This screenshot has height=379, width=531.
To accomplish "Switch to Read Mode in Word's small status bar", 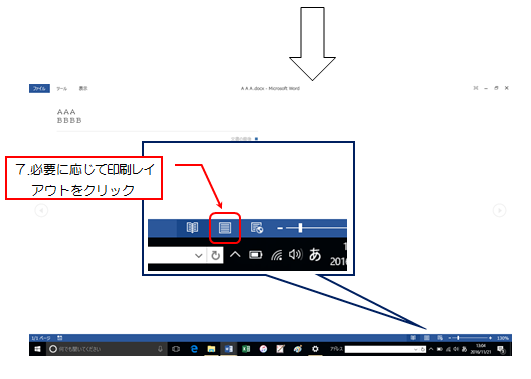I will pyautogui.click(x=413, y=338).
